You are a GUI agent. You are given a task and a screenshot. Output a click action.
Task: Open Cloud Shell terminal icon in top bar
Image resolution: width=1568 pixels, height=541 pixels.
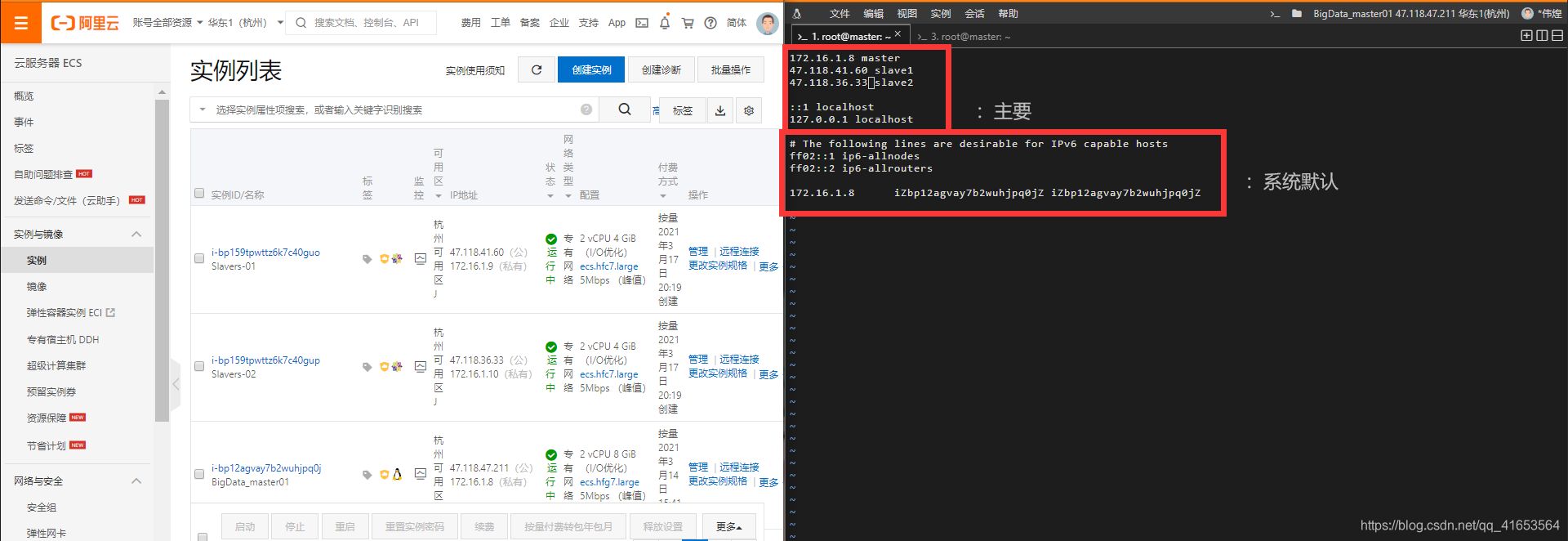(x=642, y=23)
